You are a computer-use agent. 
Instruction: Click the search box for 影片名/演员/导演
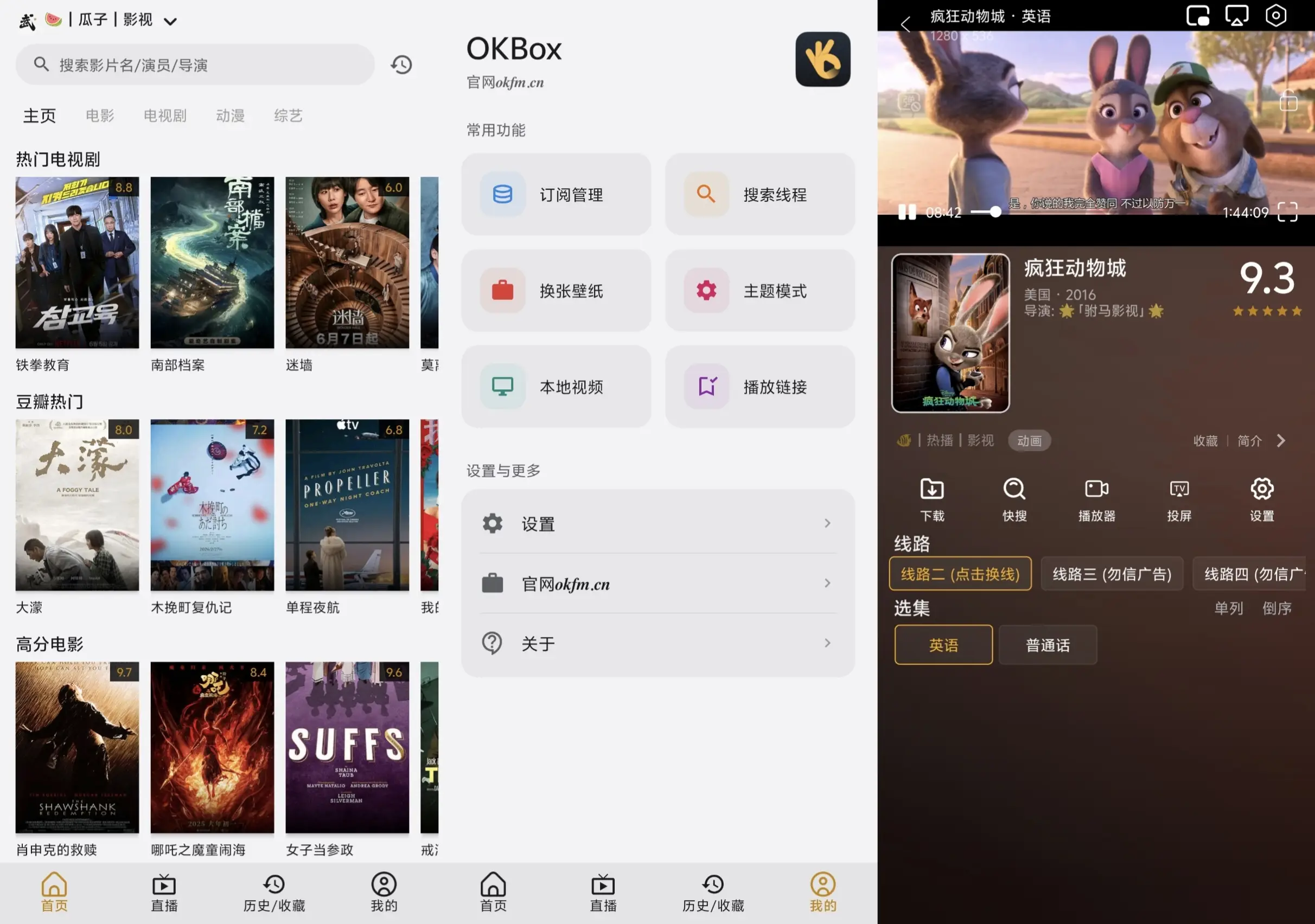coord(195,65)
